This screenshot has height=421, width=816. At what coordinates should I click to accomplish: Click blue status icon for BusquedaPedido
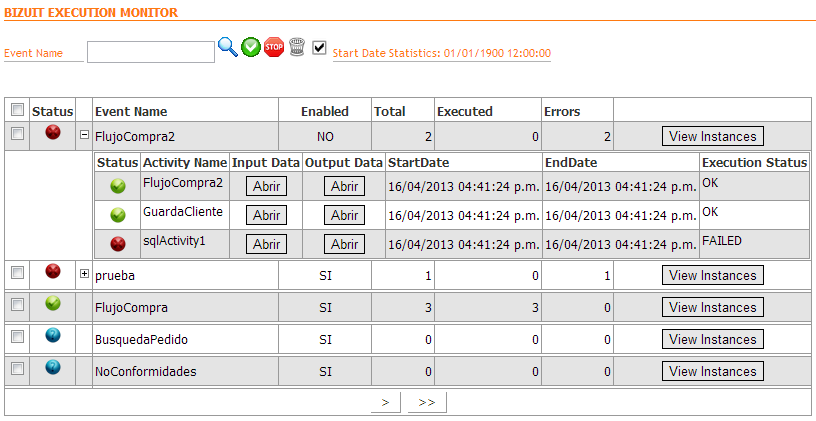click(x=53, y=337)
